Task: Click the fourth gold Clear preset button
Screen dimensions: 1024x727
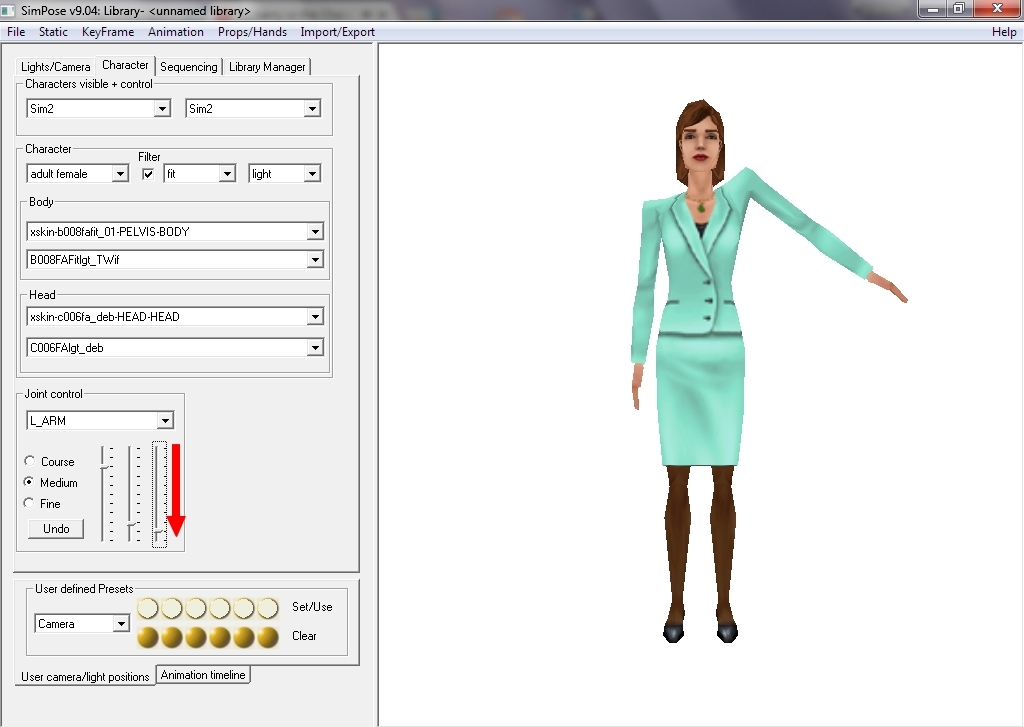Action: tap(220, 637)
